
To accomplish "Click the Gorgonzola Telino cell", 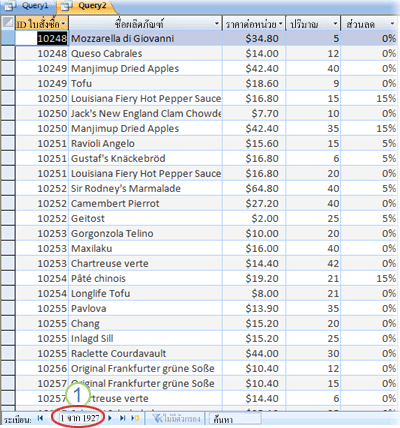I will tap(145, 233).
